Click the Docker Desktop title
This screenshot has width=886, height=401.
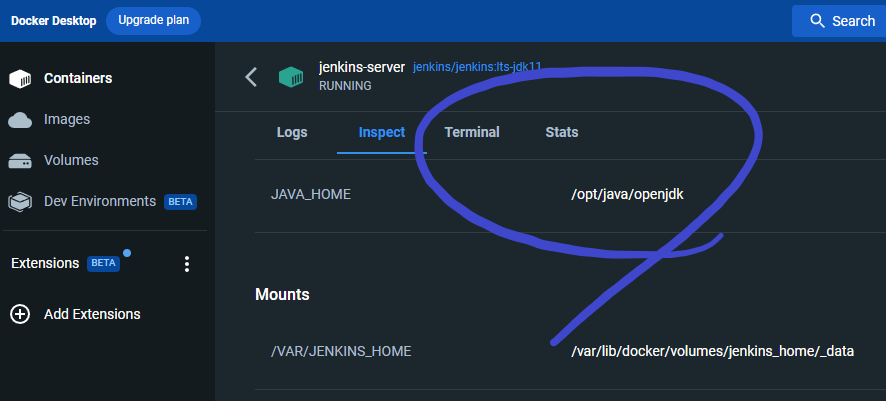point(54,21)
